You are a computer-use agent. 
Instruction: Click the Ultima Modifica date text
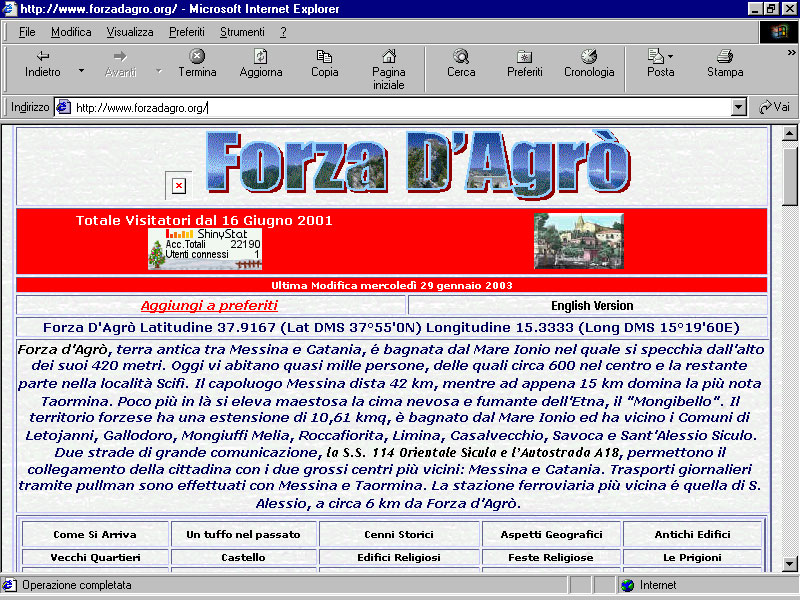pos(392,285)
